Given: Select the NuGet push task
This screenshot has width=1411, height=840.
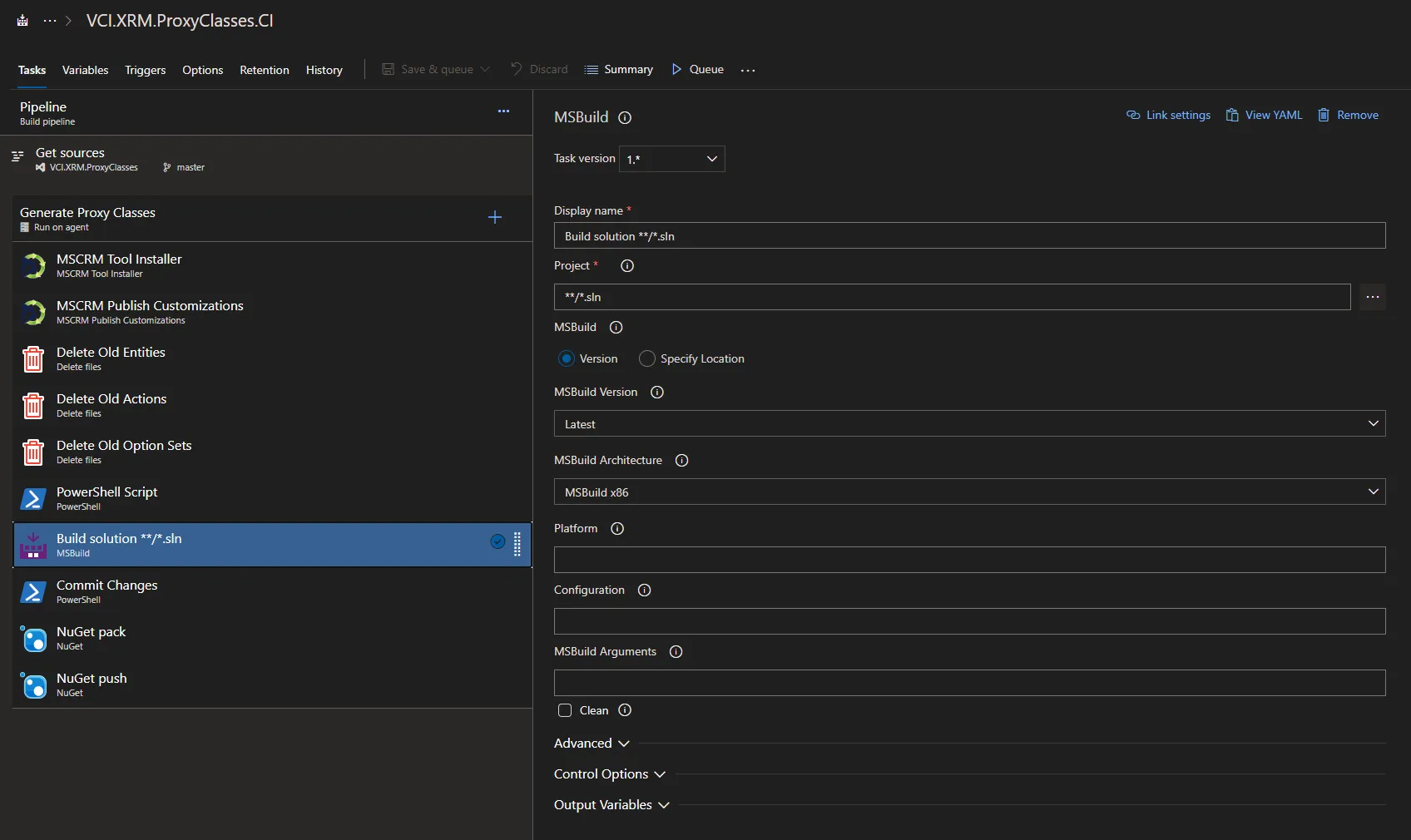Looking at the screenshot, I should tap(92, 684).
